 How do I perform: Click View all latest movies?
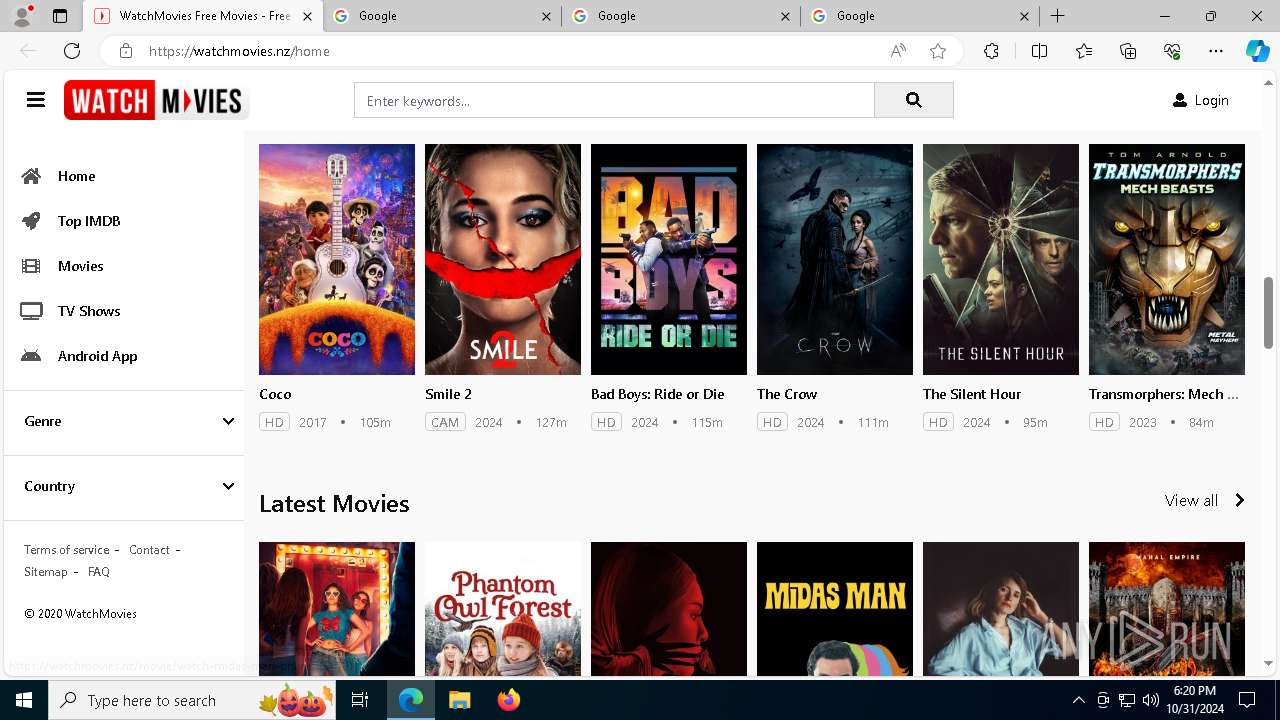pyautogui.click(x=1191, y=500)
